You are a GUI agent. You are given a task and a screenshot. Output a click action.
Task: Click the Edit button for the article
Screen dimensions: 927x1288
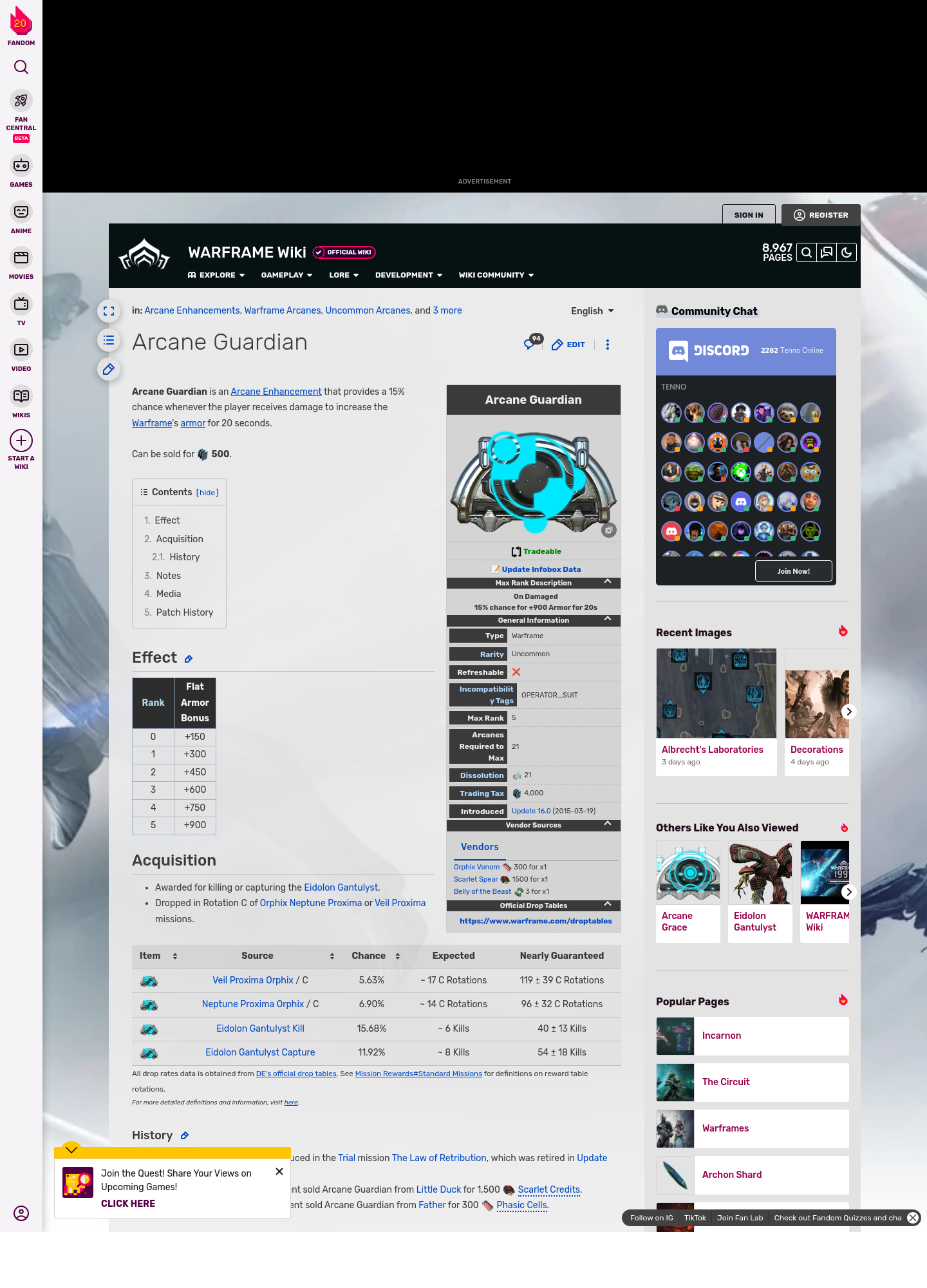[x=568, y=345]
